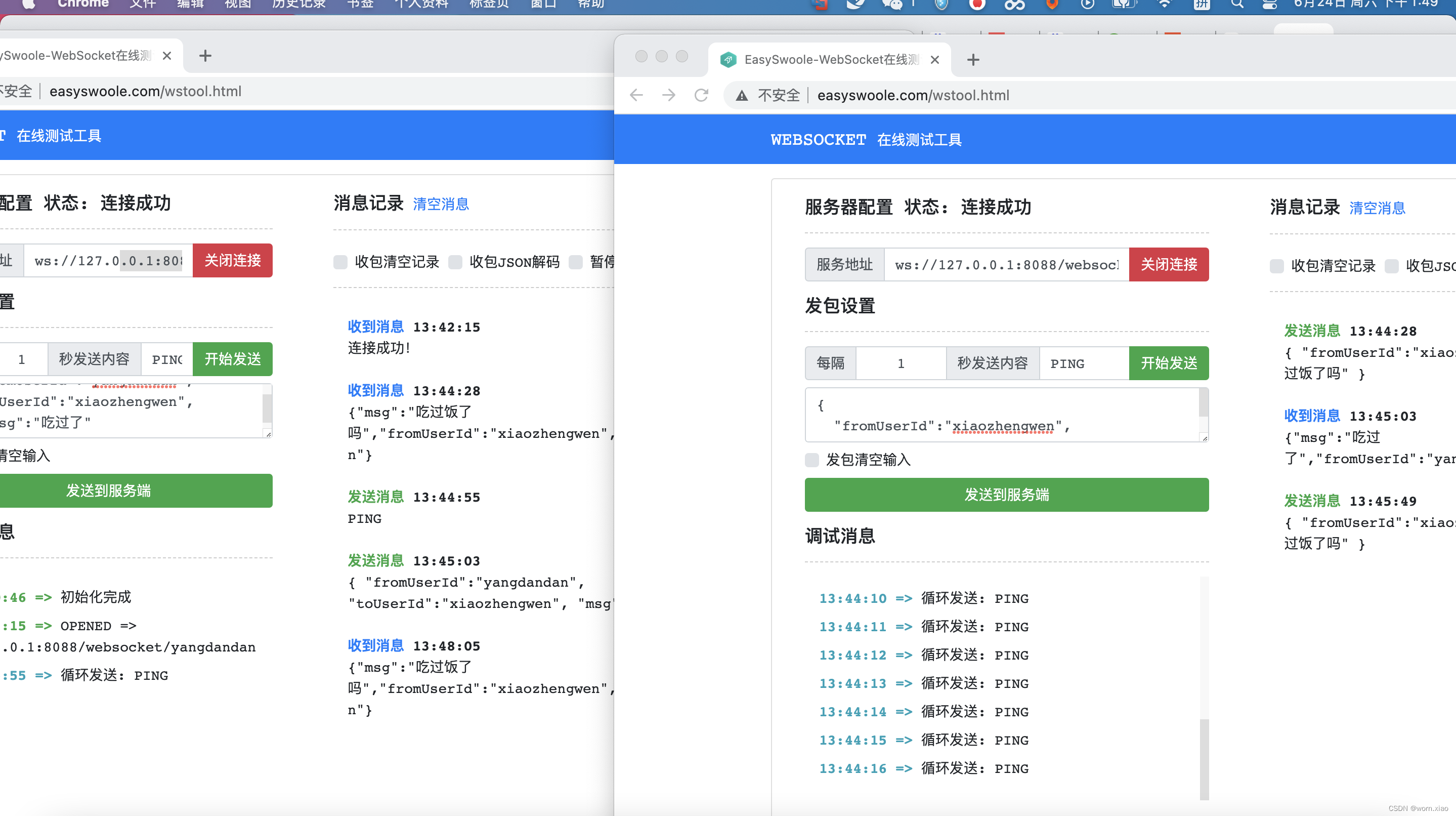Click the browser back arrow

[x=636, y=95]
